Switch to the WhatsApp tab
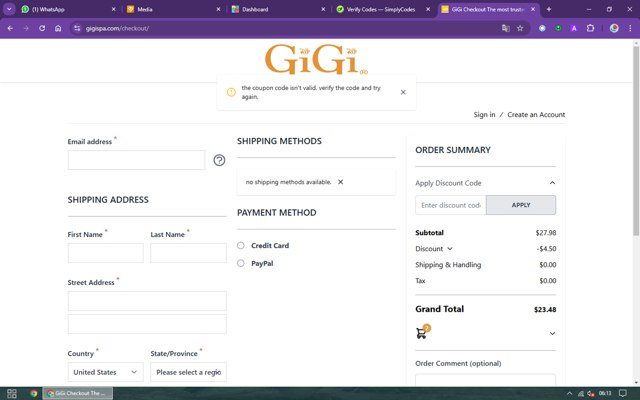Viewport: 640px width, 400px height. click(65, 9)
